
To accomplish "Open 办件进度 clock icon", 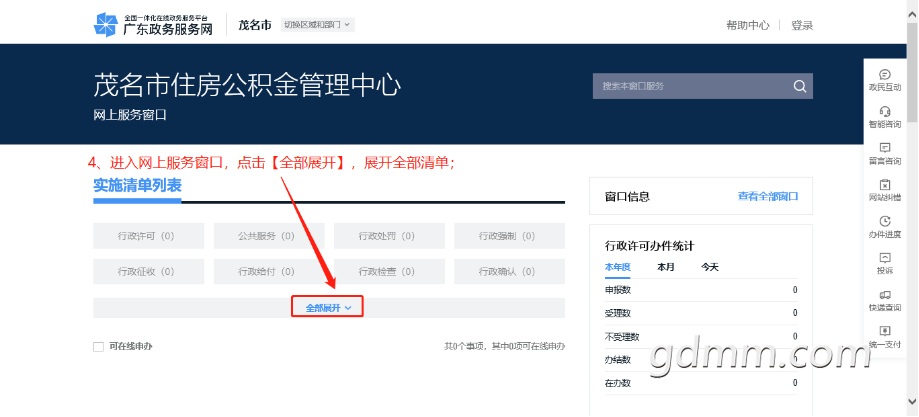I will point(885,227).
